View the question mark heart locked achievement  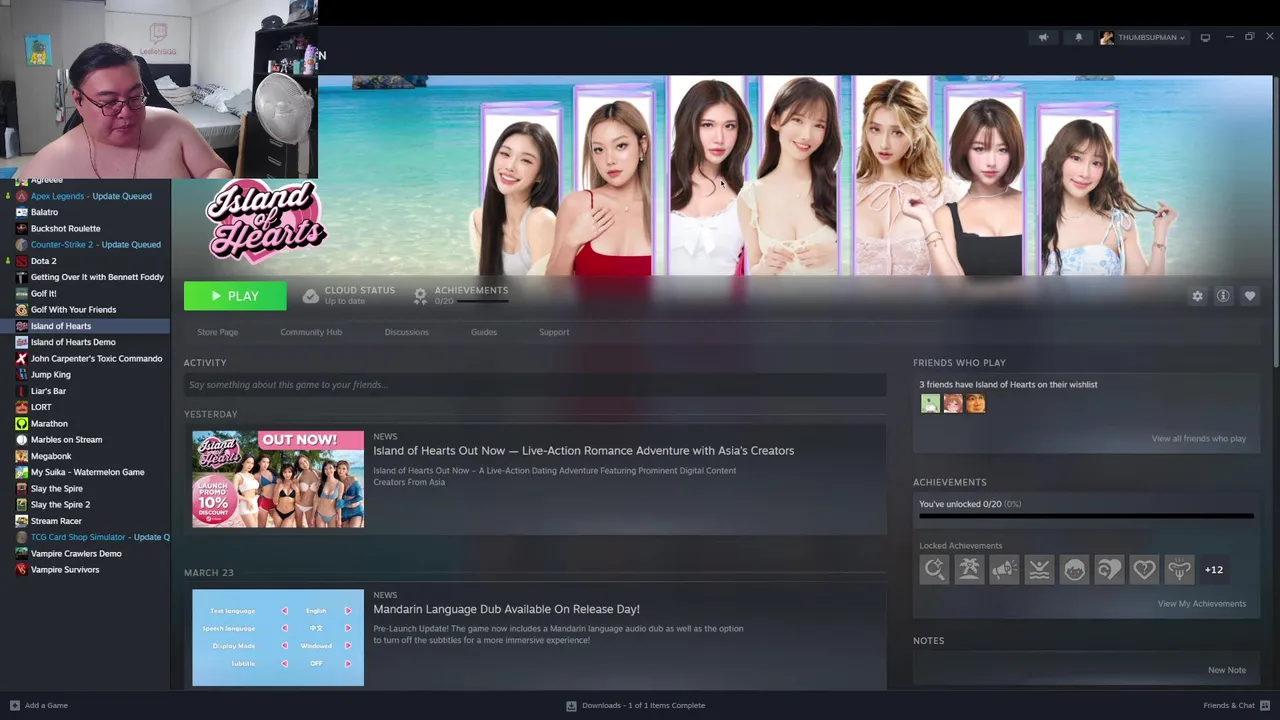pos(1144,570)
